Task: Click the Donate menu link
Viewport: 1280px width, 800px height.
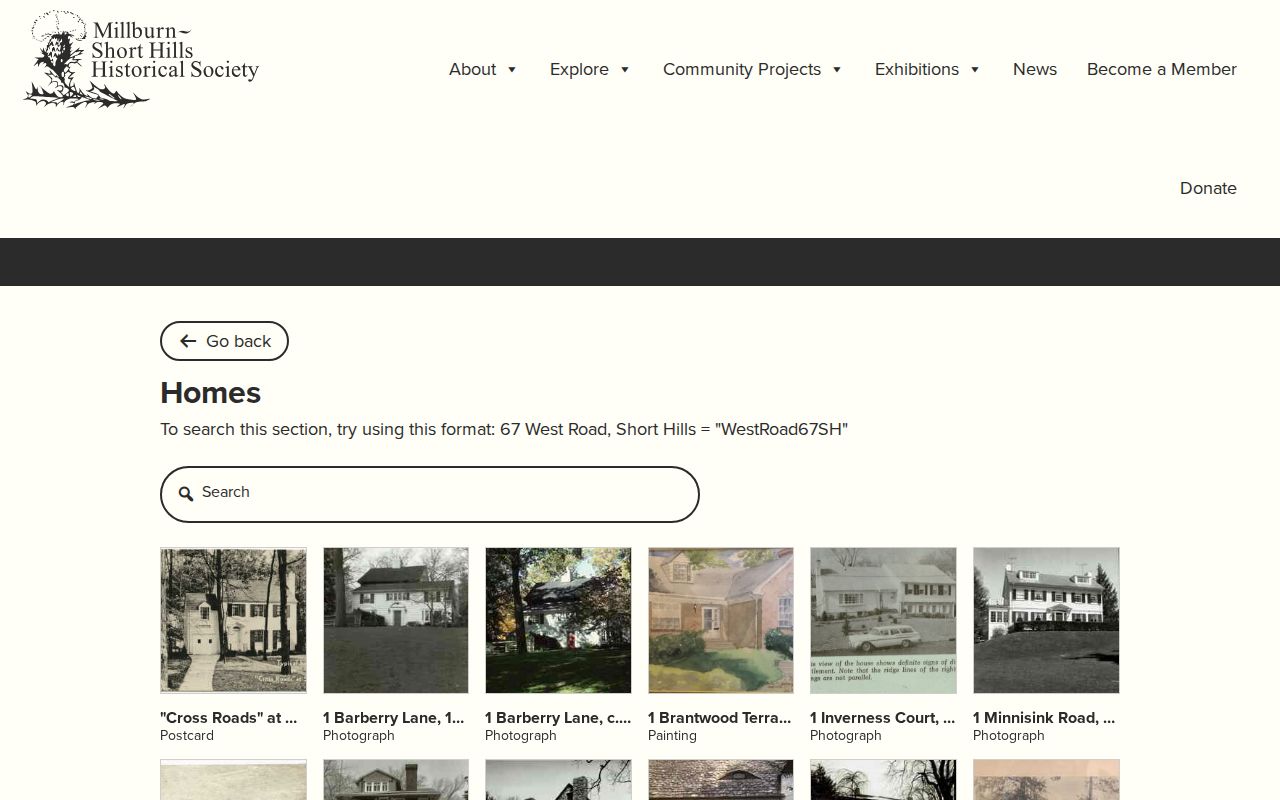Action: (x=1208, y=188)
